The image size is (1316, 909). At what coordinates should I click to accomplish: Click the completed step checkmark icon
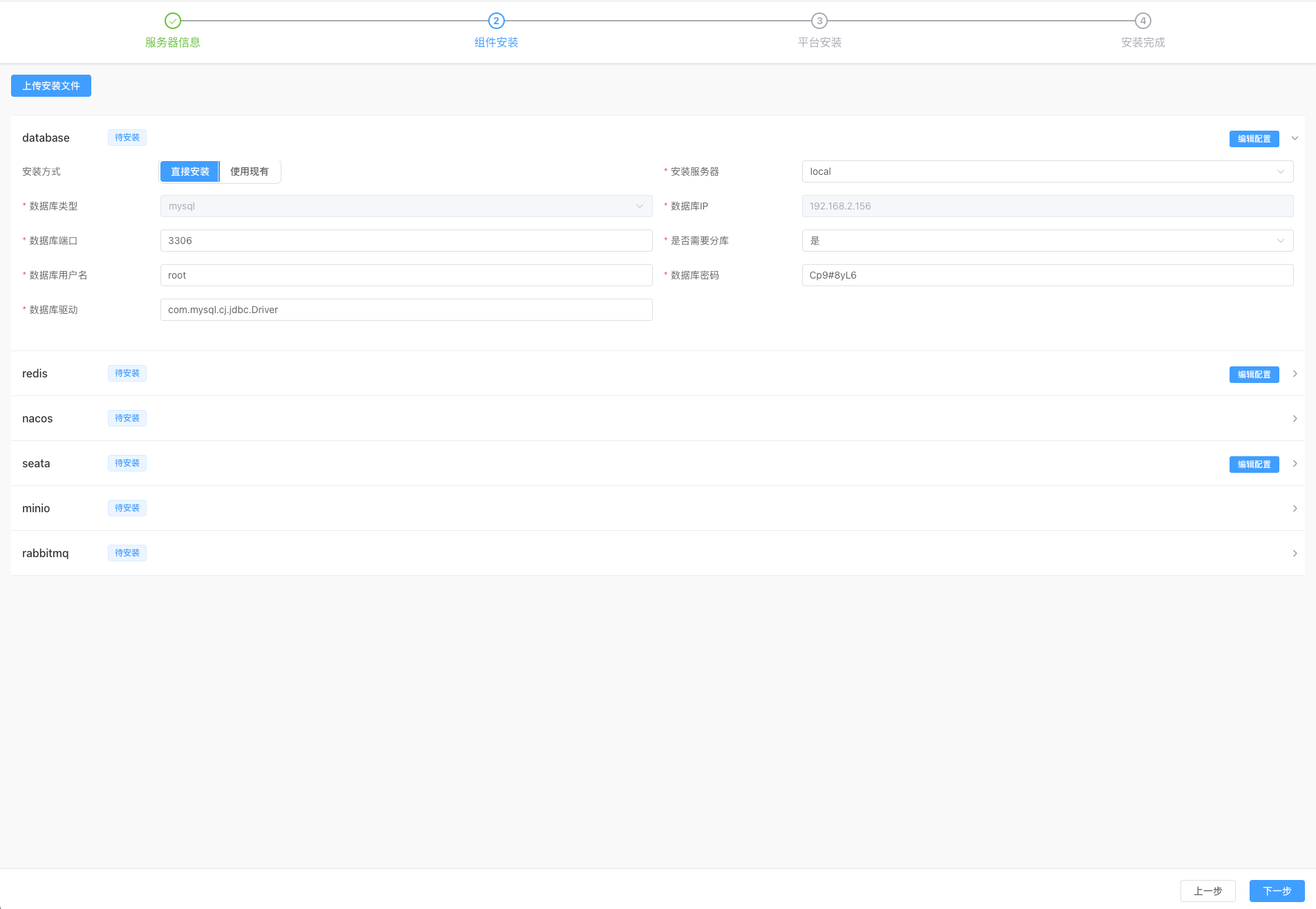coord(173,21)
